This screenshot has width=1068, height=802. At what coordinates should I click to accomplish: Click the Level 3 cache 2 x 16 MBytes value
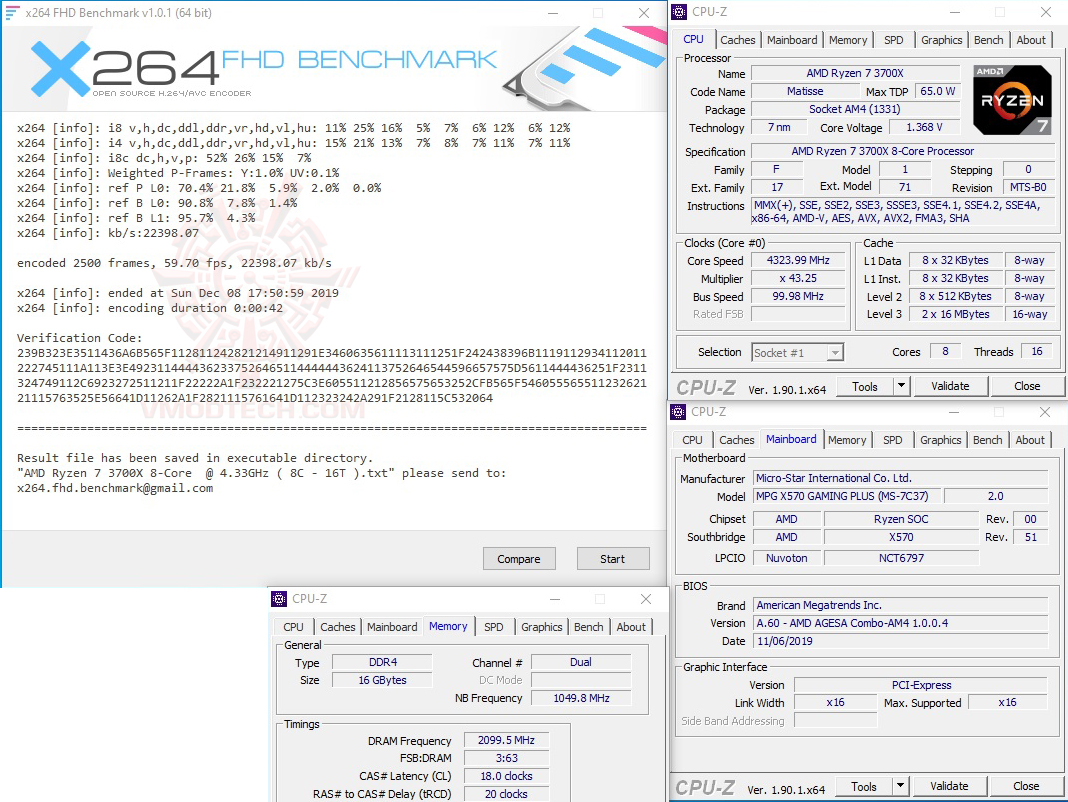point(956,314)
